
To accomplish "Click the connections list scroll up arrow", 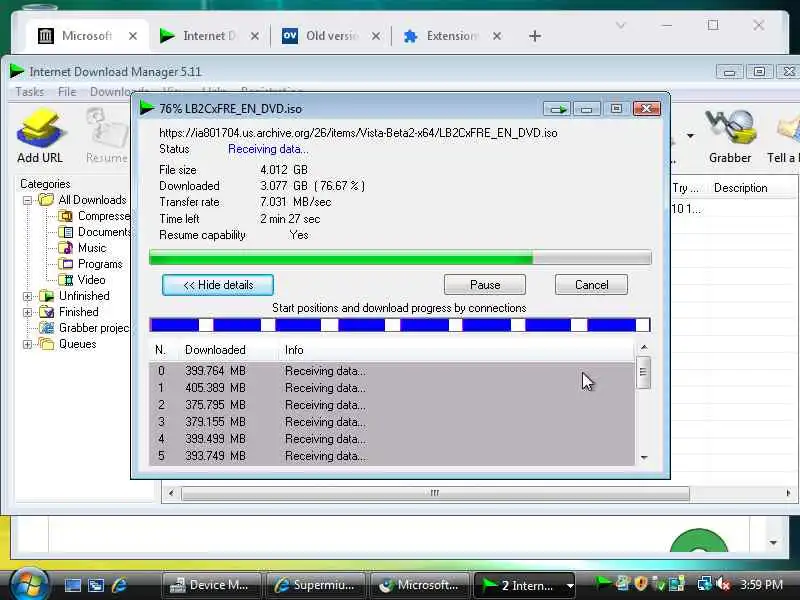I will pyautogui.click(x=644, y=347).
